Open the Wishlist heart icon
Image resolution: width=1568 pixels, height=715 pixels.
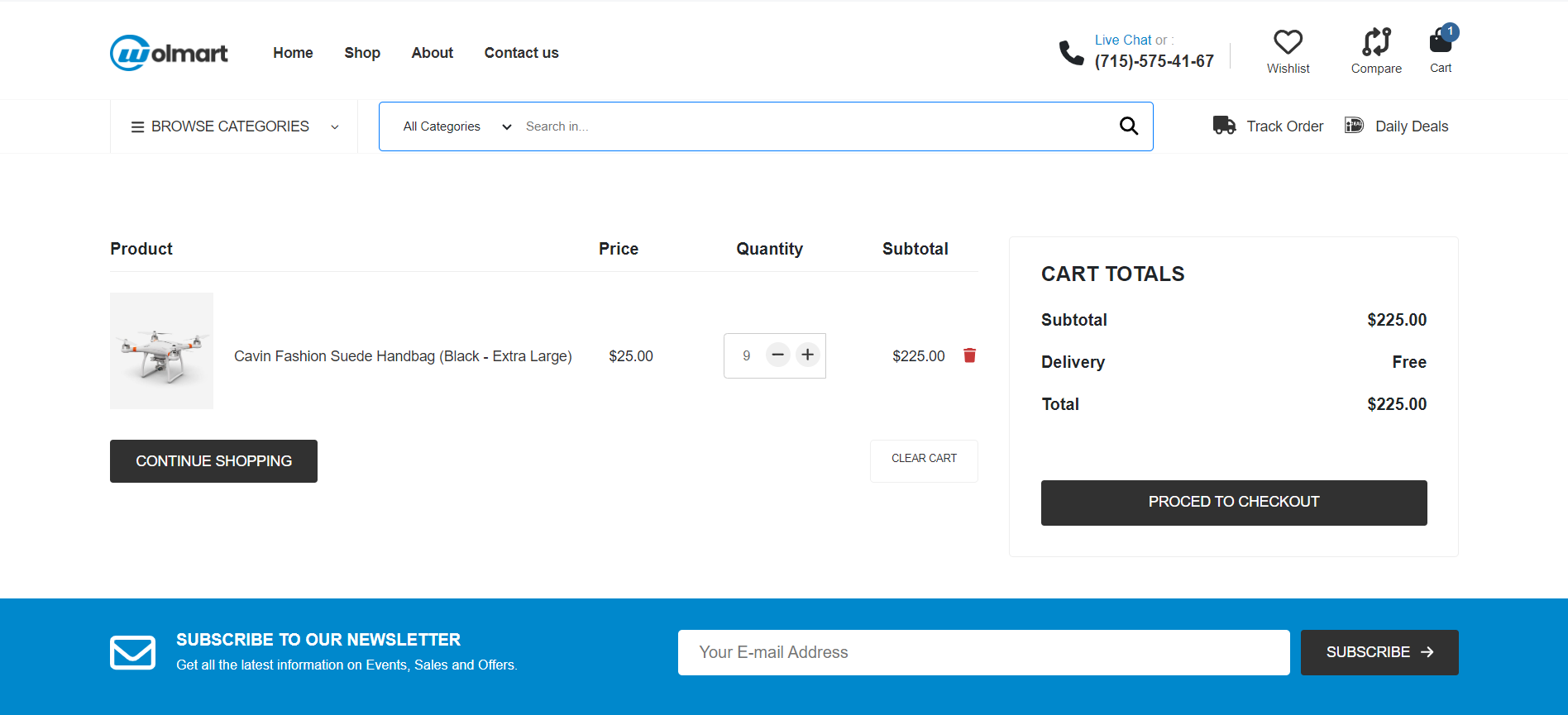click(1288, 42)
